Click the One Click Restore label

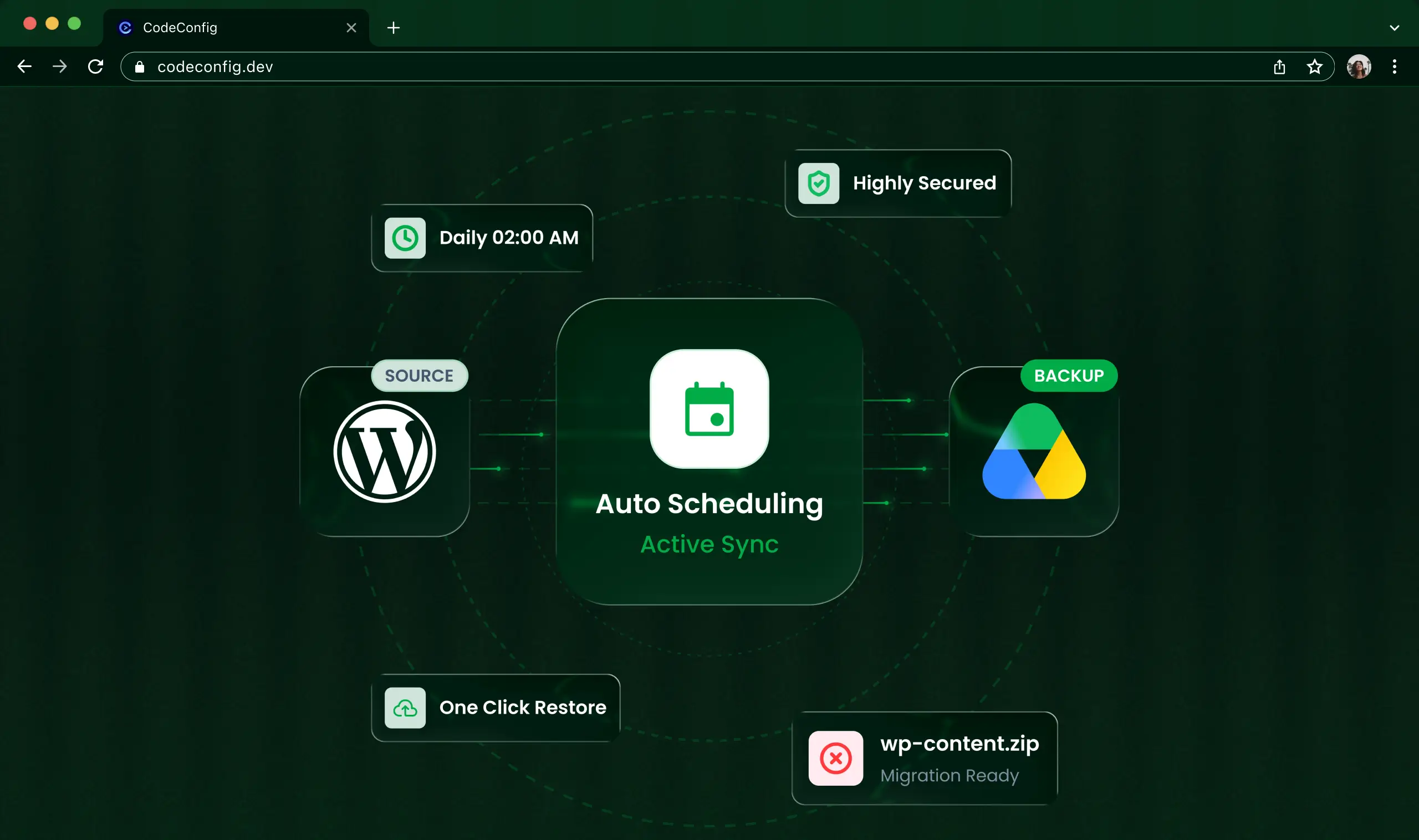click(523, 708)
